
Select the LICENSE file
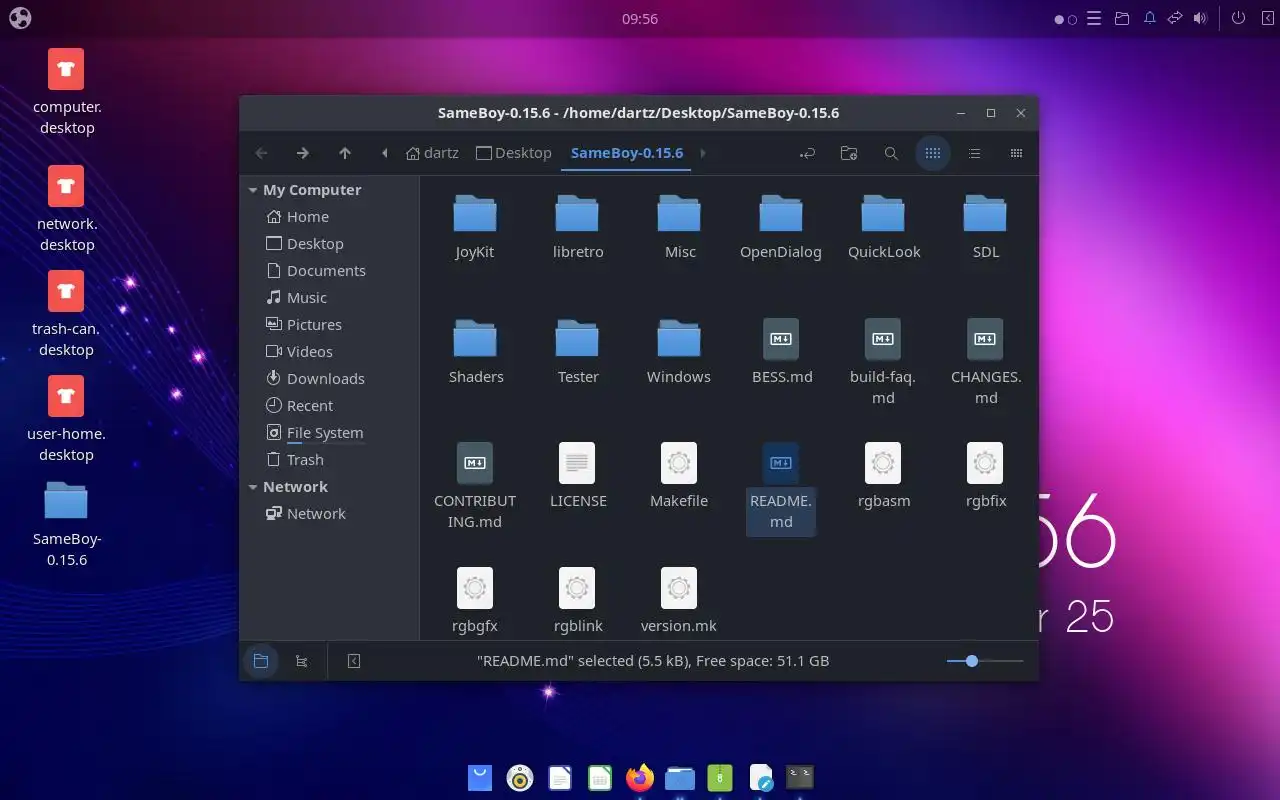click(577, 477)
